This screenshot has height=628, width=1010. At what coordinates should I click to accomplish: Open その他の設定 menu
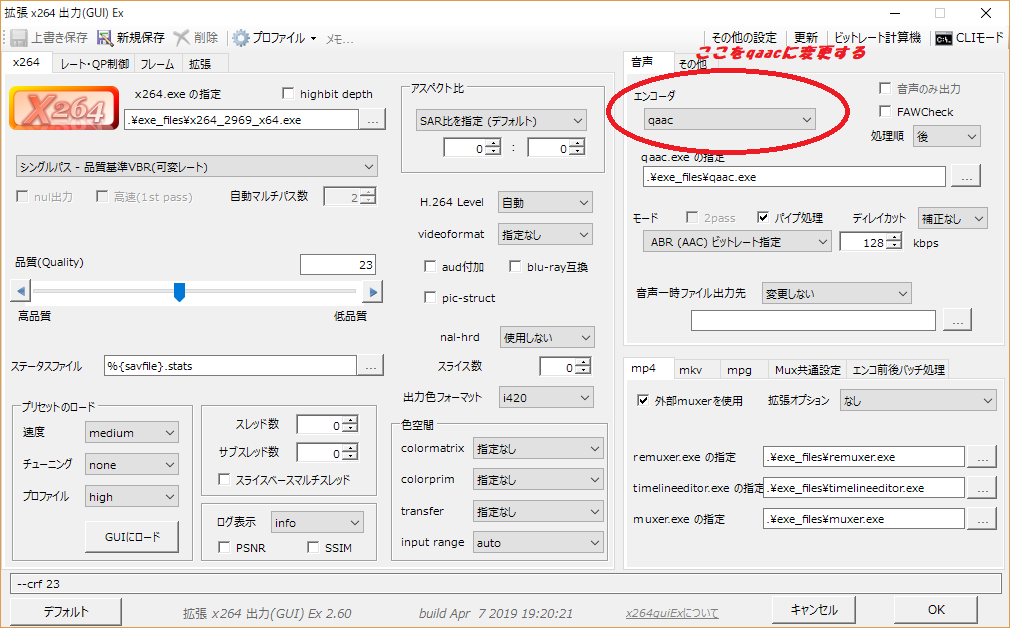tap(745, 38)
